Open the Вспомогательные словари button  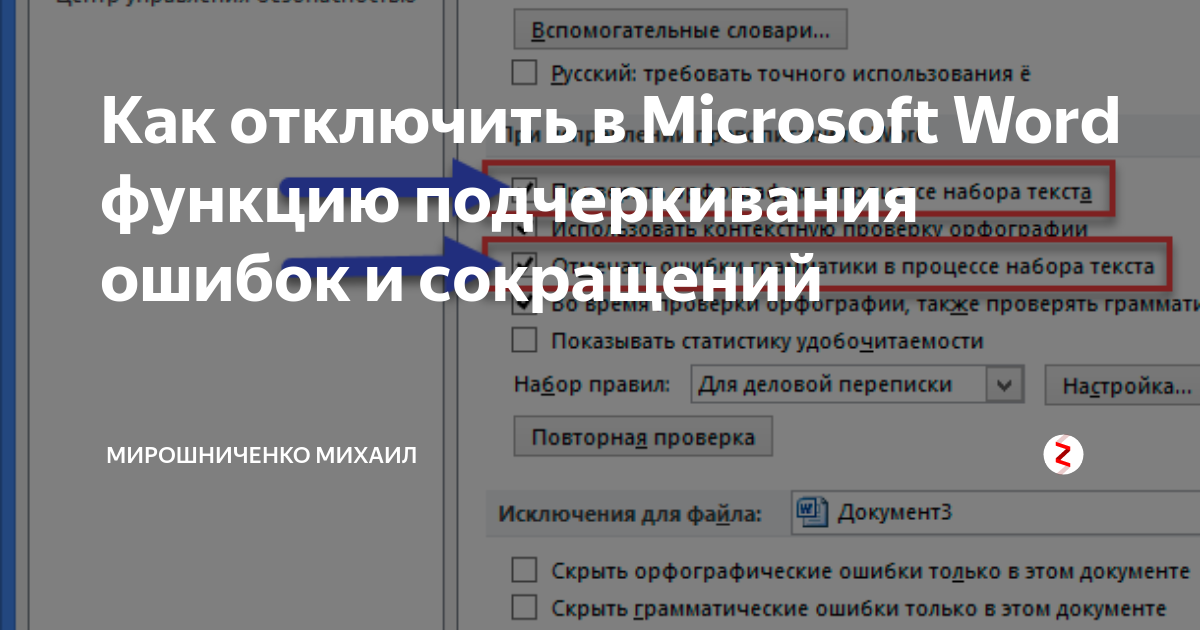pos(679,30)
